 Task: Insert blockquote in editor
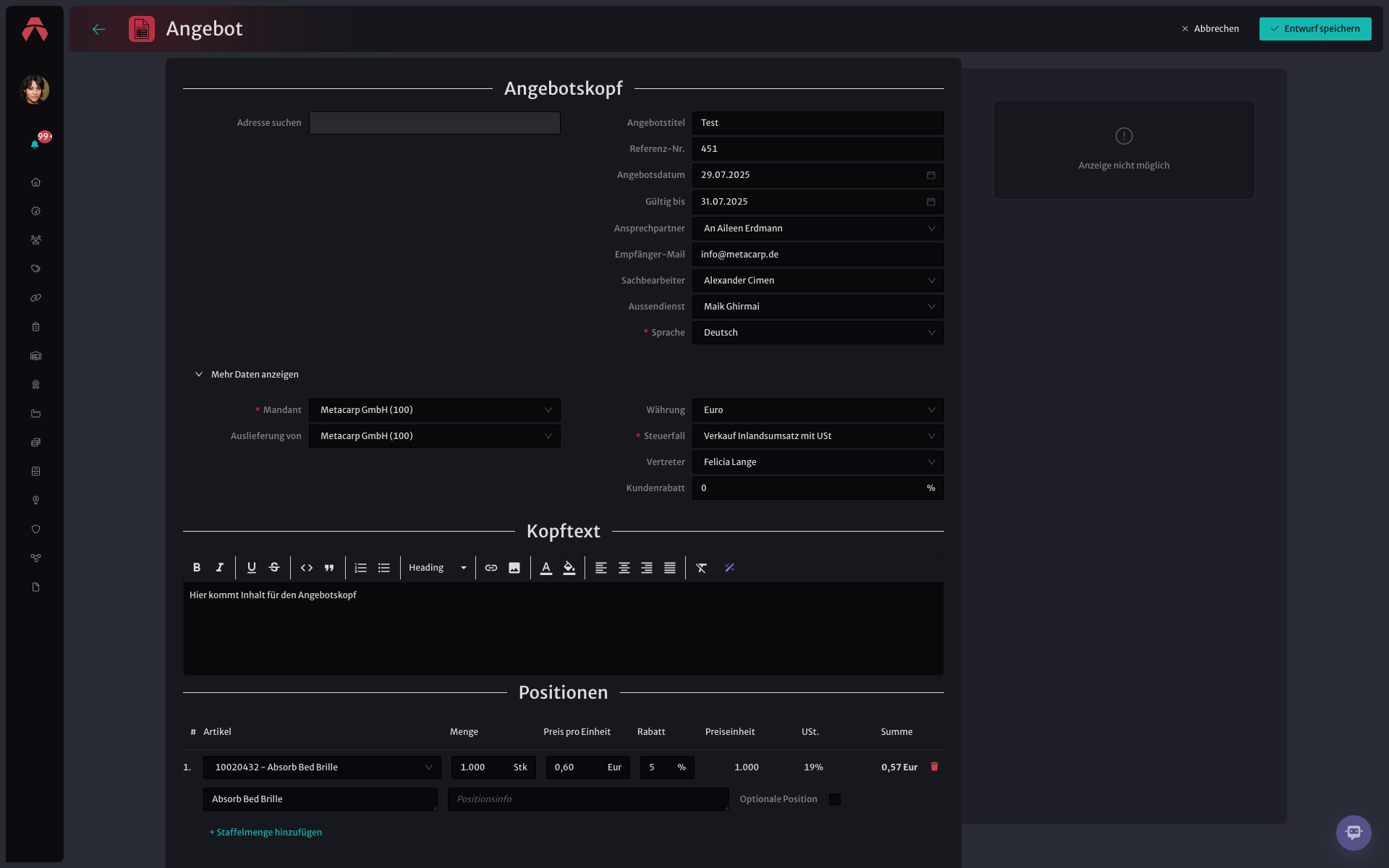(329, 568)
